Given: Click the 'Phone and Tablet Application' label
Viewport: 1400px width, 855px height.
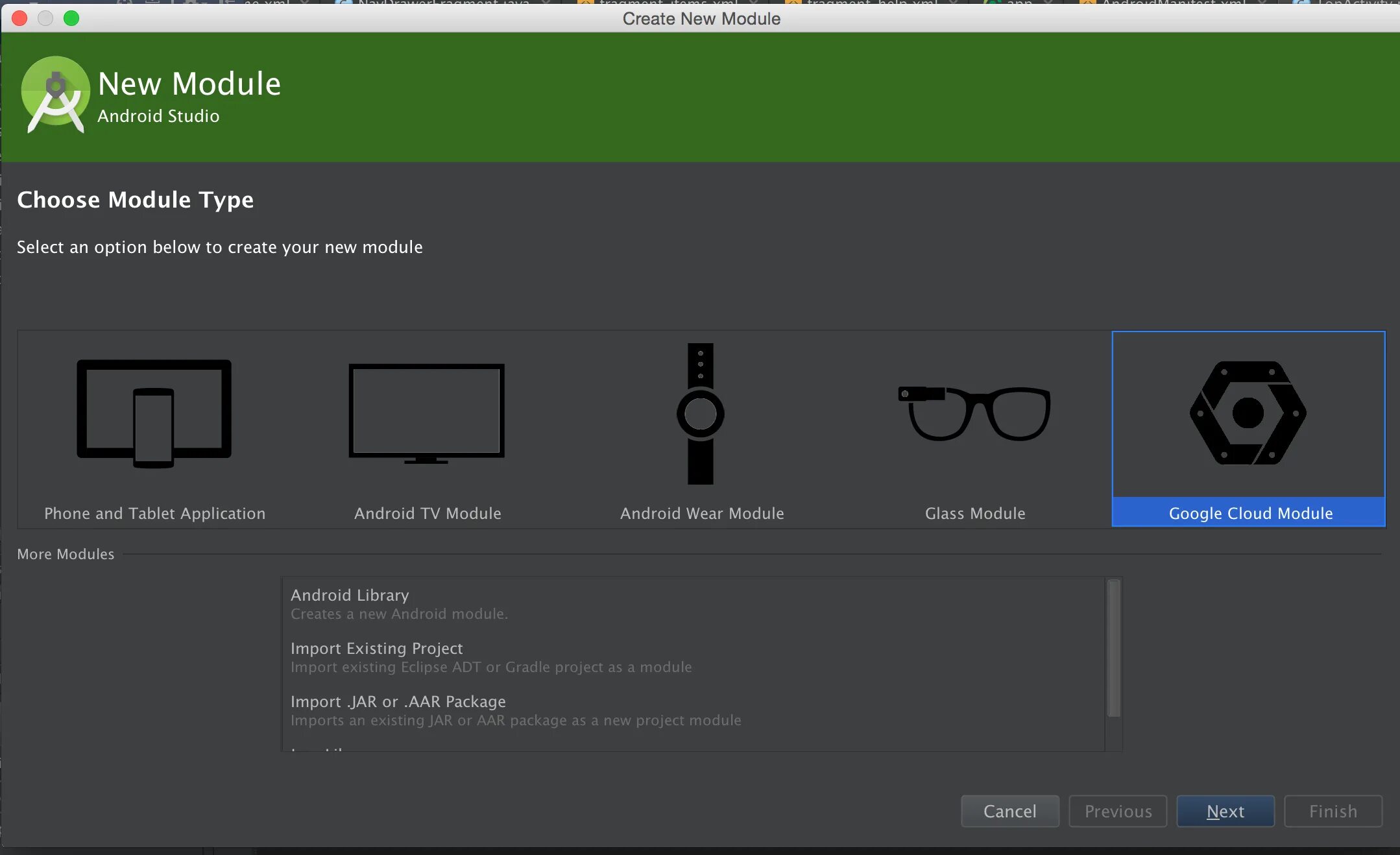Looking at the screenshot, I should (154, 513).
